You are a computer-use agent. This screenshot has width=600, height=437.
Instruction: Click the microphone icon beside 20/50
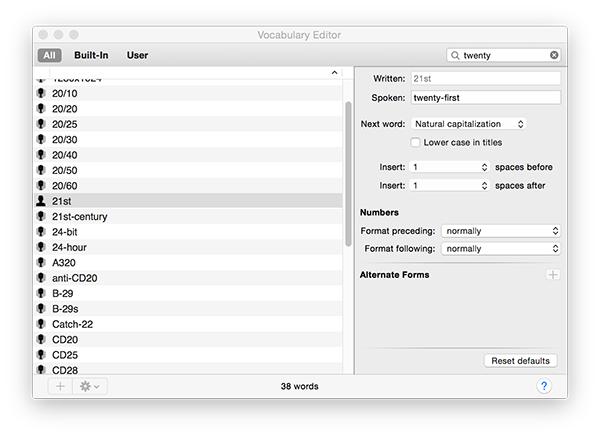[41, 170]
